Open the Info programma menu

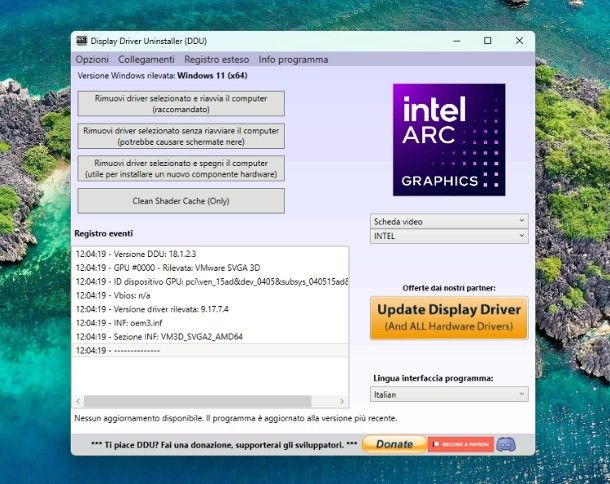(x=293, y=60)
